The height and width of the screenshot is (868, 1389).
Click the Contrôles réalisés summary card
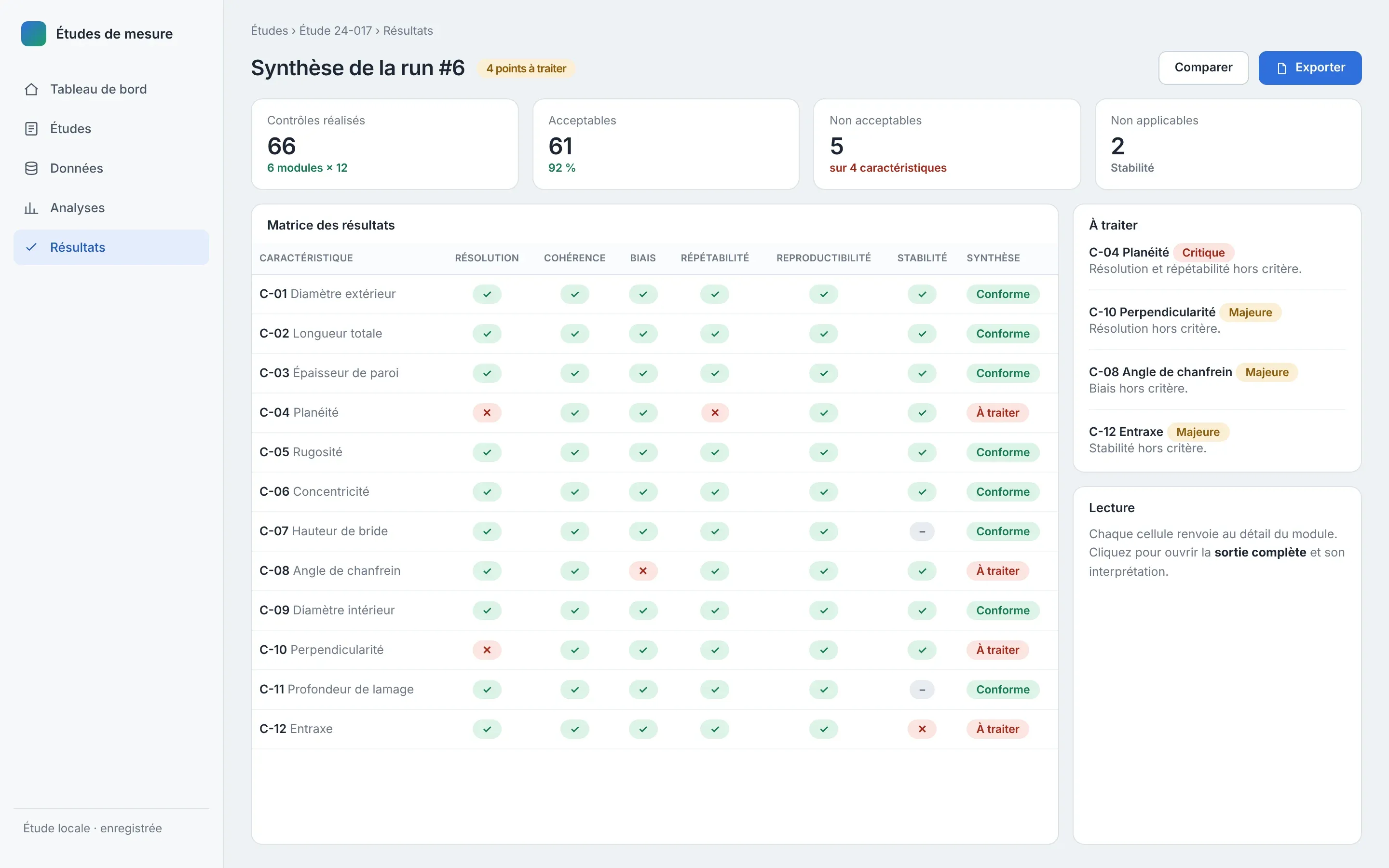384,144
